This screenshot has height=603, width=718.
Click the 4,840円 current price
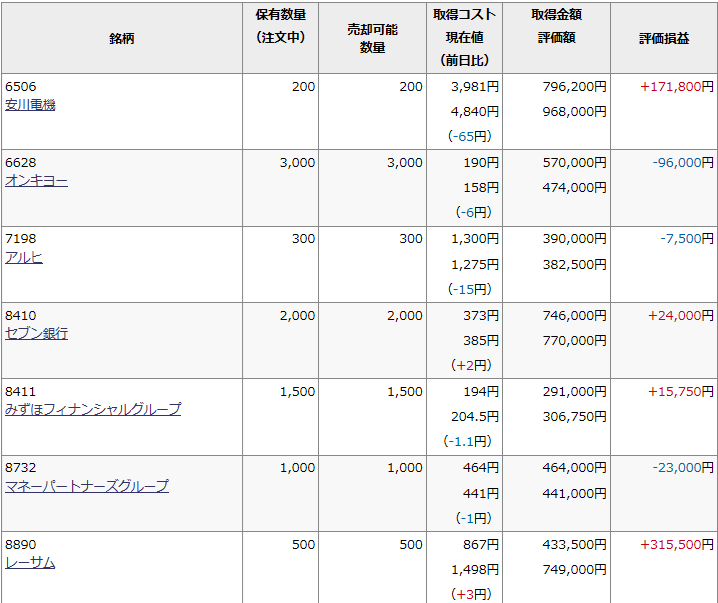pos(475,112)
